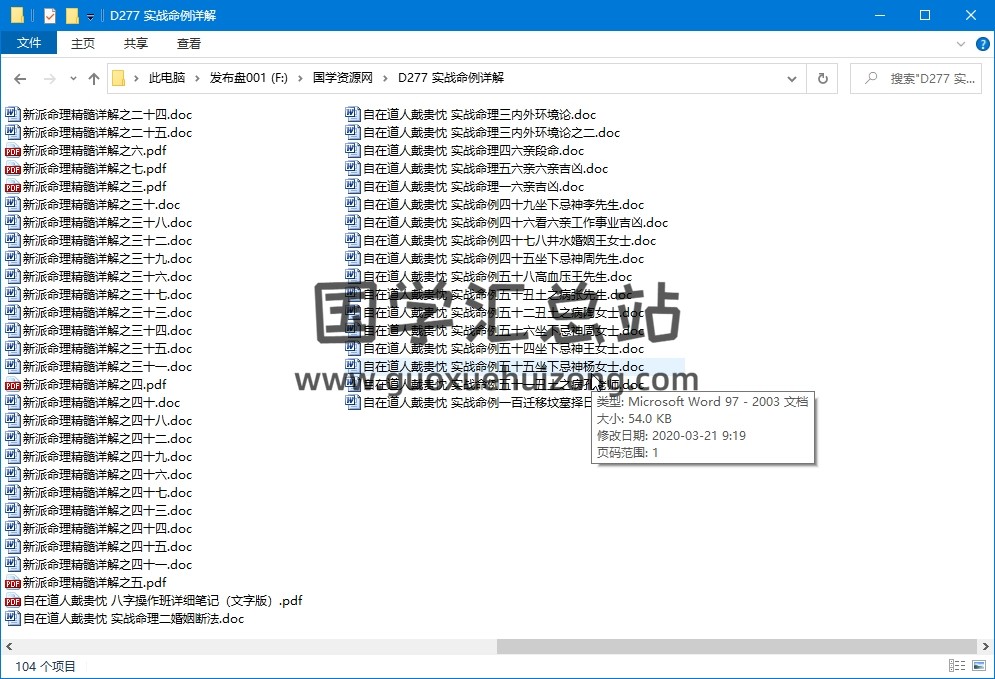This screenshot has height=679, width=995.
Task: Switch to the 查看 ribbon tab
Action: click(x=189, y=43)
